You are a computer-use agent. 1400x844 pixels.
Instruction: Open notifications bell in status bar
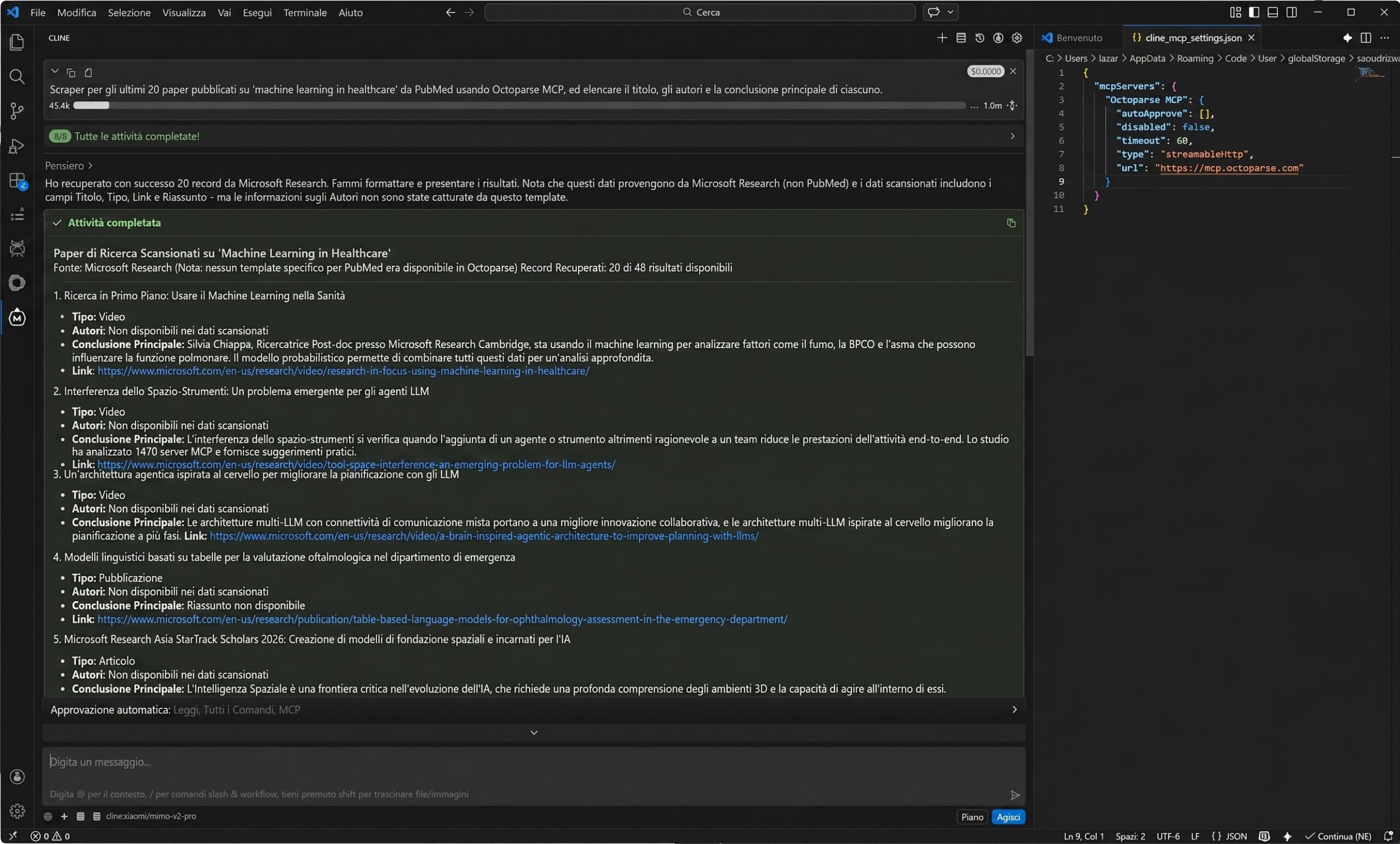coord(1388,836)
